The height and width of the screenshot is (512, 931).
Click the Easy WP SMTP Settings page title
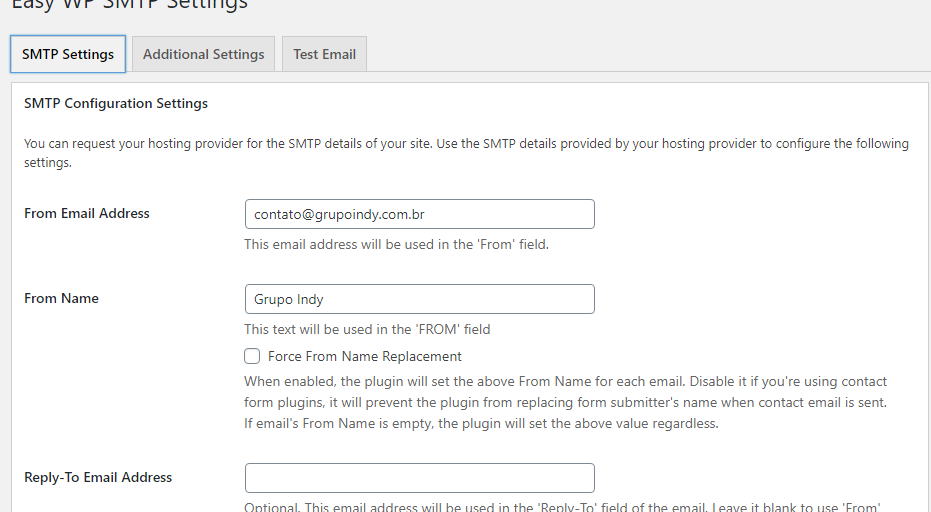(x=129, y=5)
